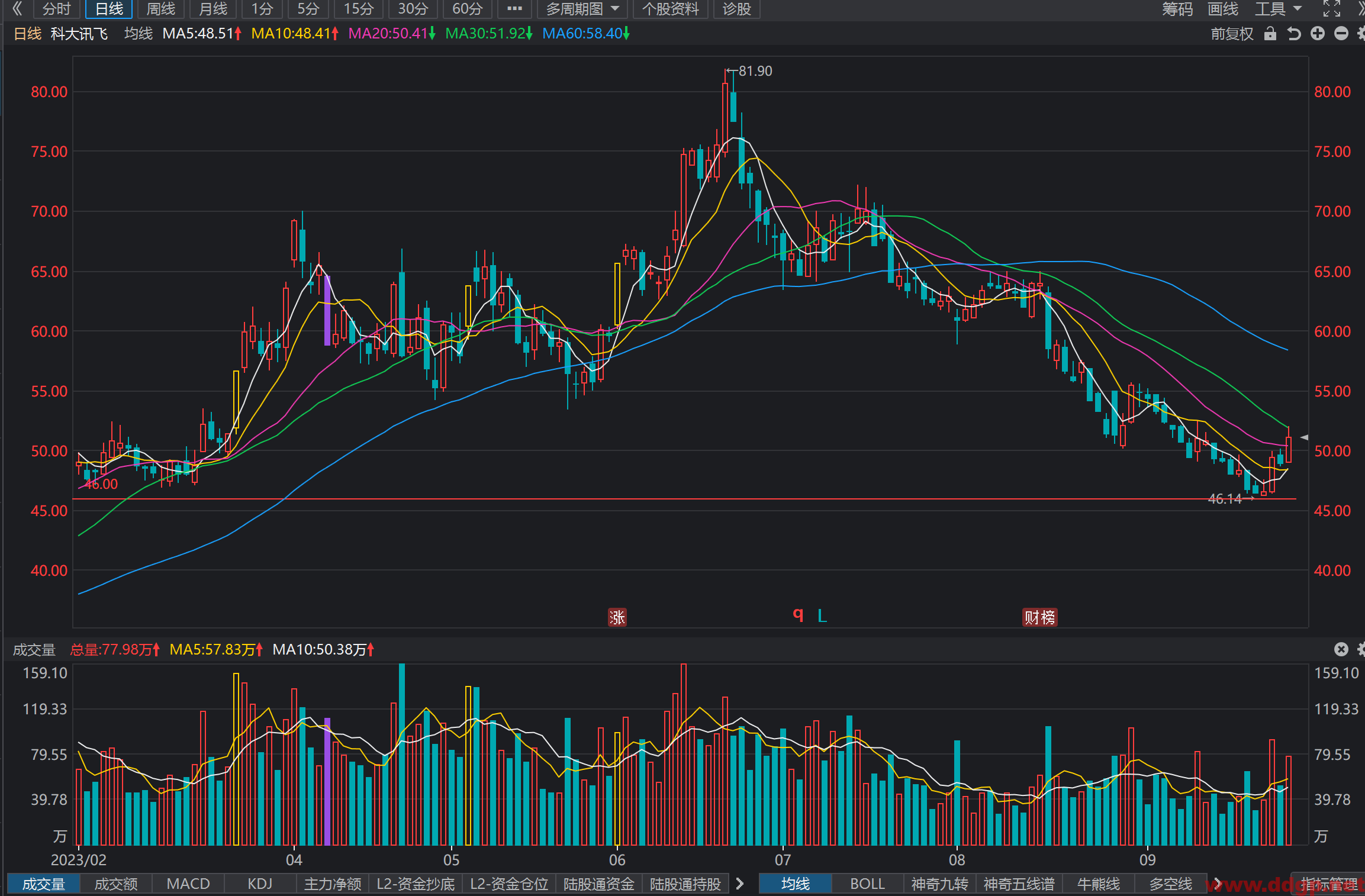Click the 财榜 marker on the chart
Image resolution: width=1365 pixels, height=896 pixels.
tap(1040, 617)
